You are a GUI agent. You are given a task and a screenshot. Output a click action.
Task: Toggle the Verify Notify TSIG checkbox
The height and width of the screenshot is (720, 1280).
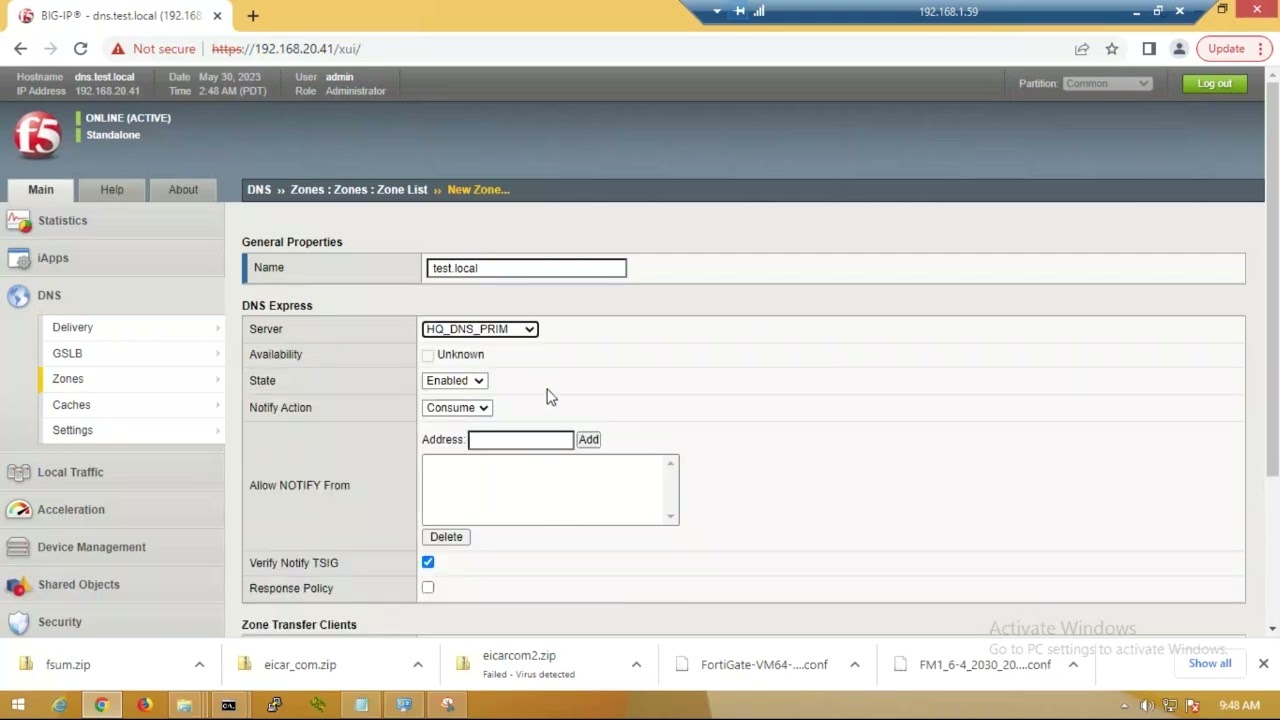coord(428,562)
